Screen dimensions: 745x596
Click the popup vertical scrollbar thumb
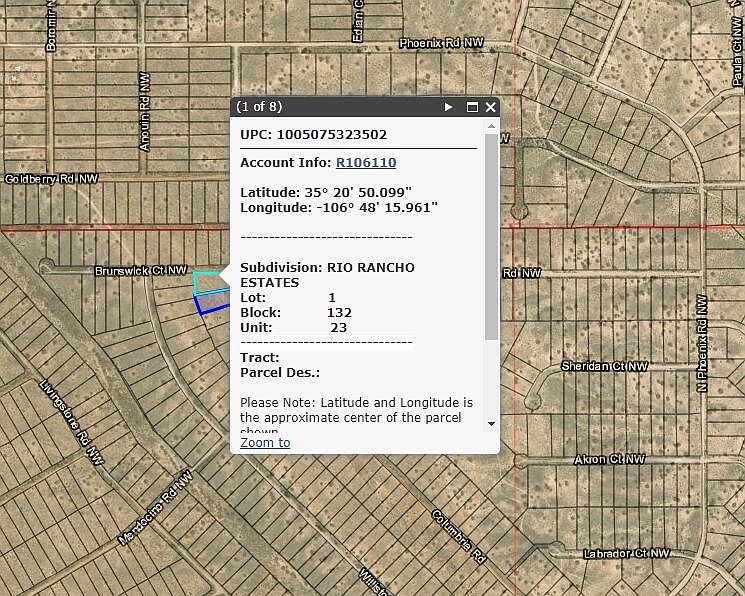click(x=490, y=235)
